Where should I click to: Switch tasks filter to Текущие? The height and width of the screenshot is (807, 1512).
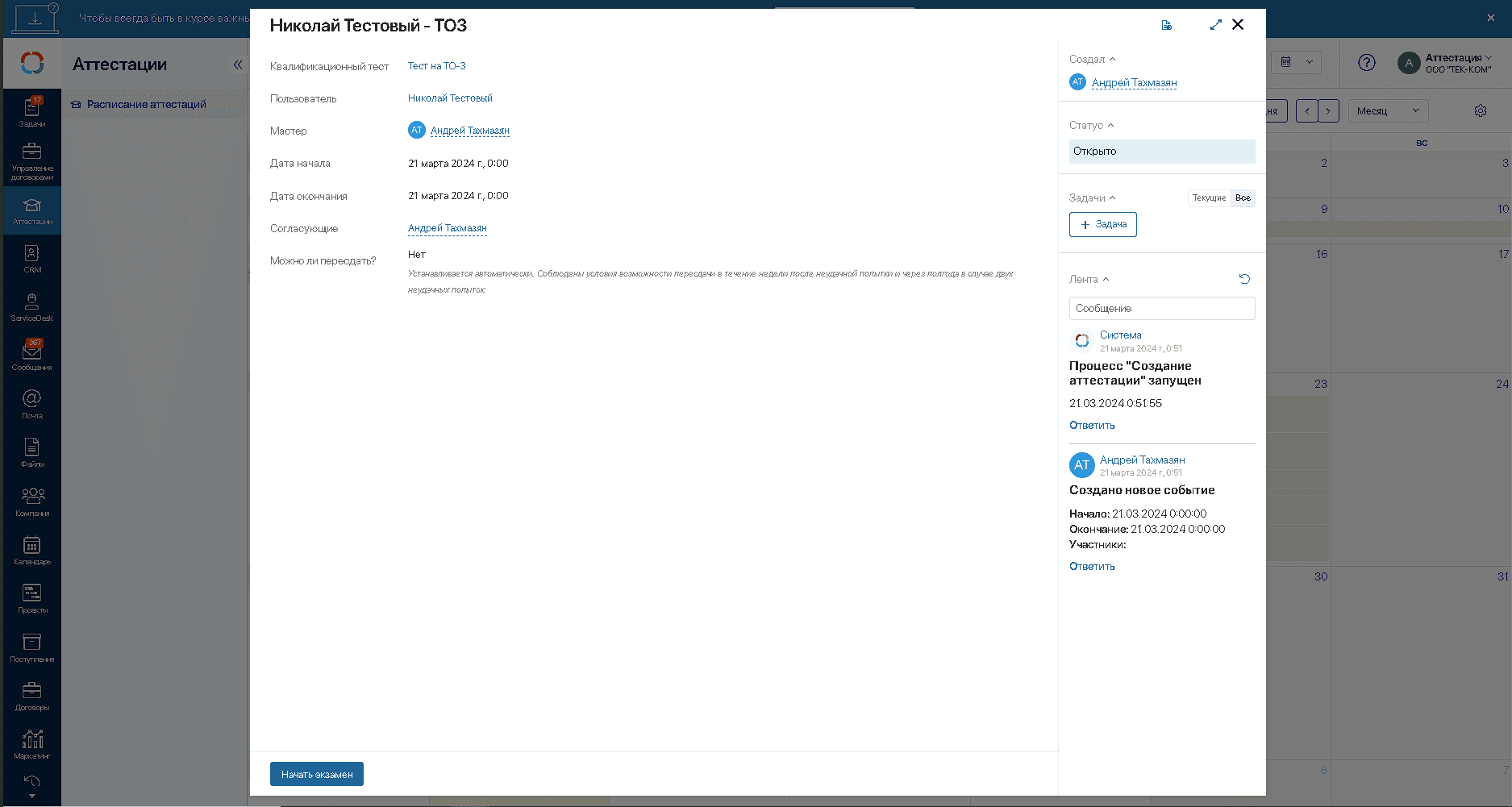1209,198
